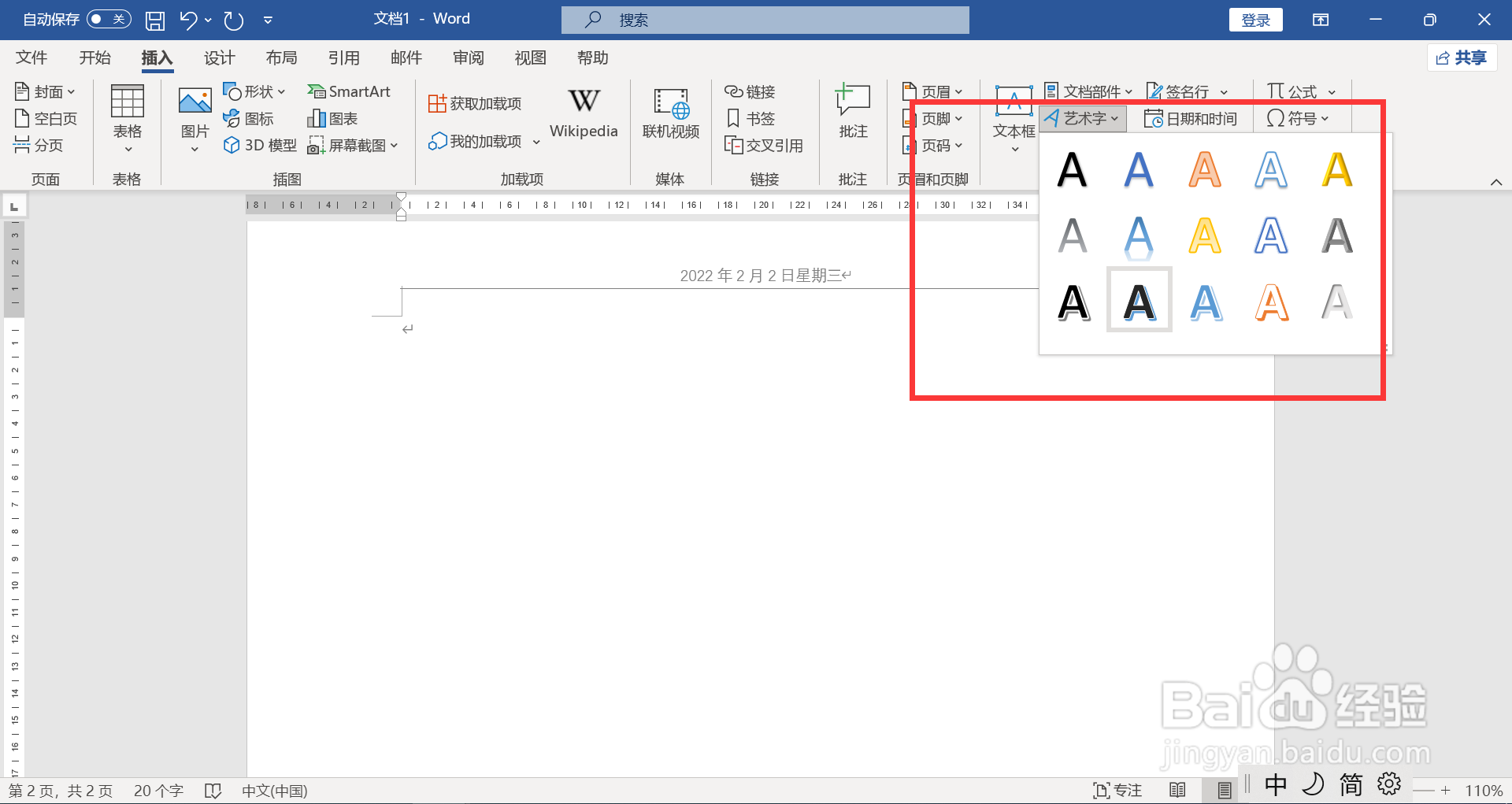Collapse the ribbon with the chevron
This screenshot has width=1512, height=804.
1496,182
